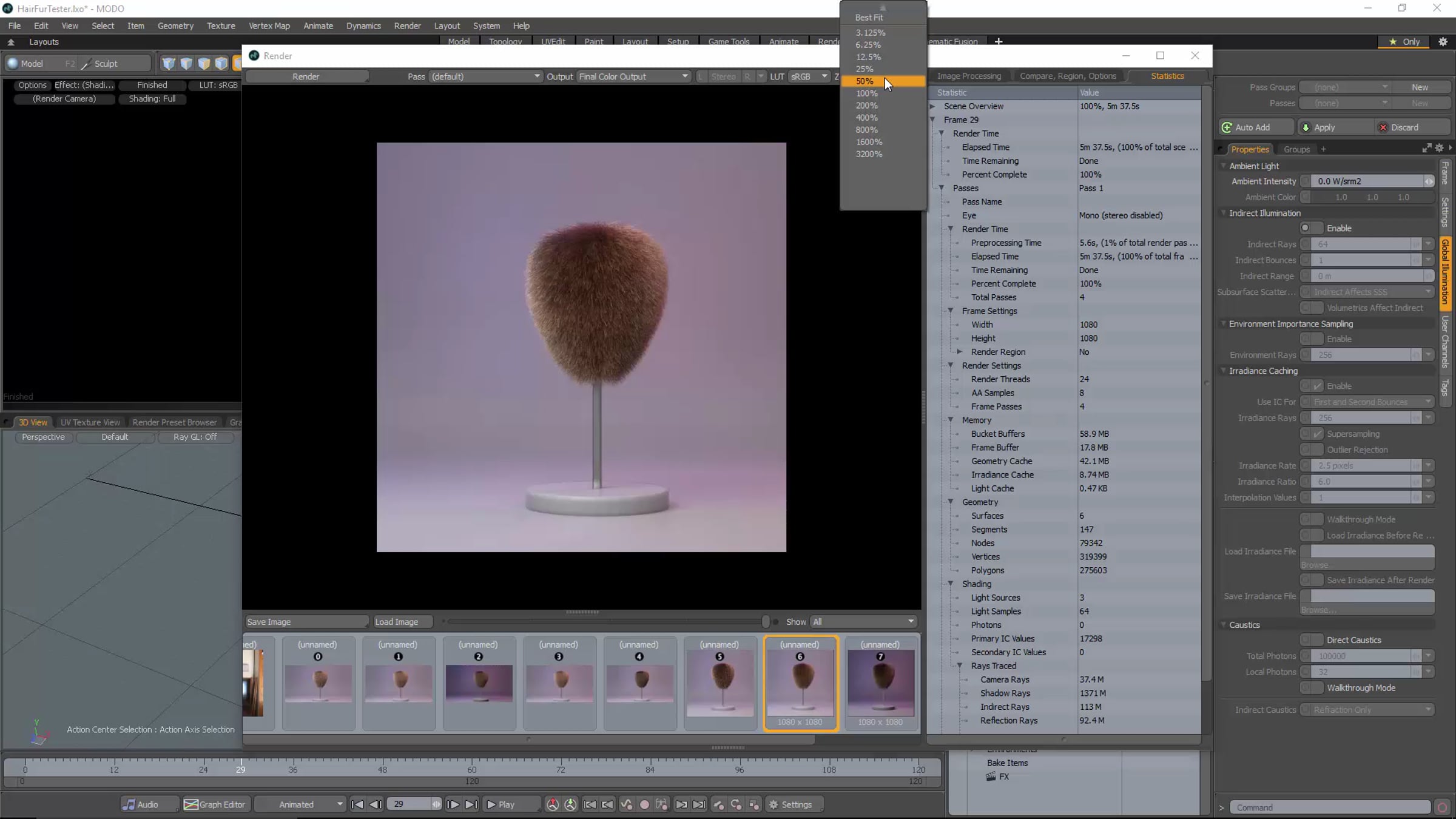Expand the Scene Overview statistics row

933,106
